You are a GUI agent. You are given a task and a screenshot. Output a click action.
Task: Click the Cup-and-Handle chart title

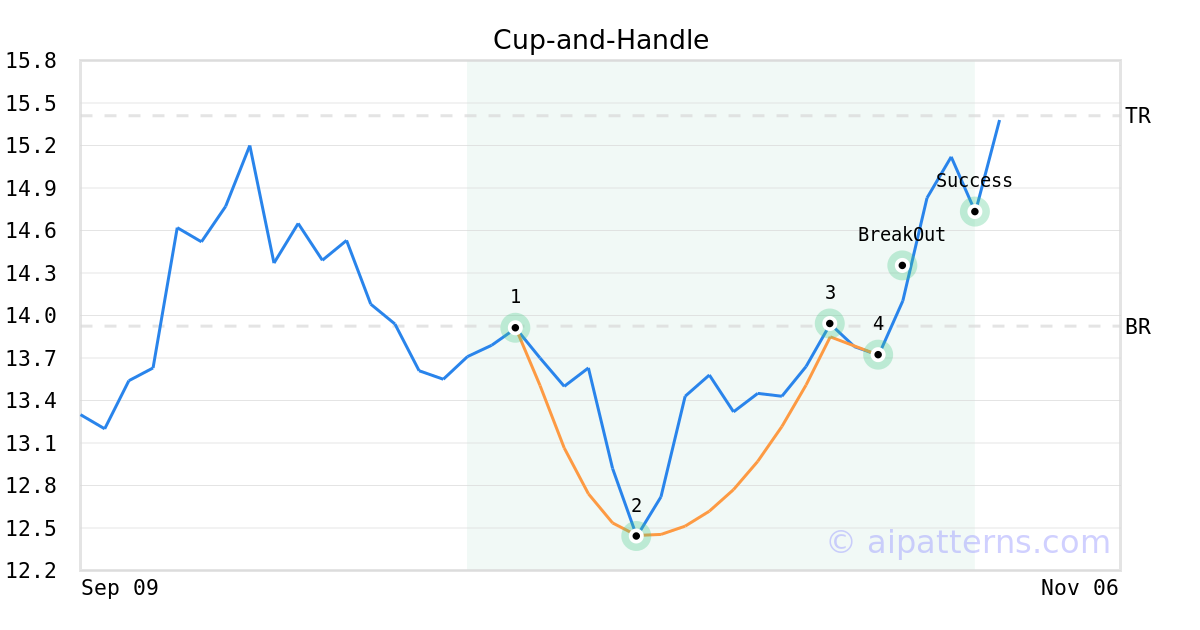click(601, 40)
